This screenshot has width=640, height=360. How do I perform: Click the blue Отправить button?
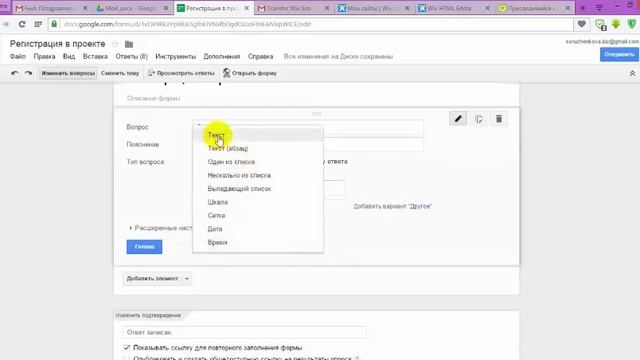(619, 54)
